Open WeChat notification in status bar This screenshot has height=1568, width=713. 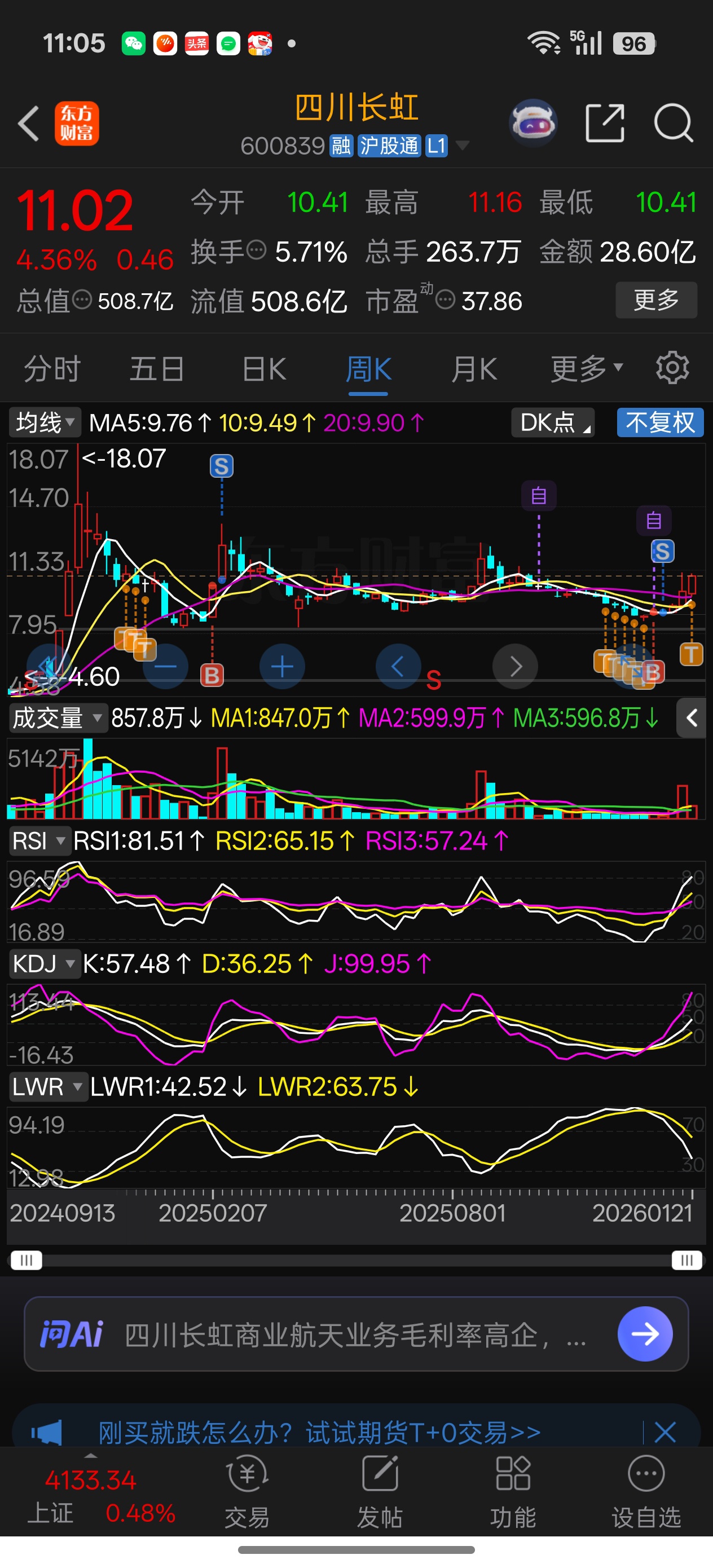133,43
